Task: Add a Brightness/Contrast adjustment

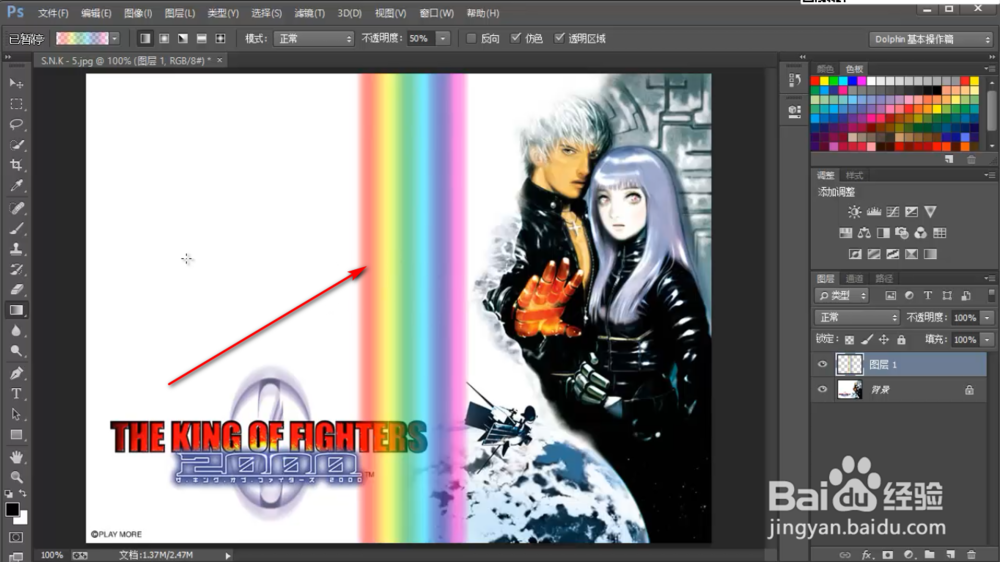Action: (x=855, y=212)
